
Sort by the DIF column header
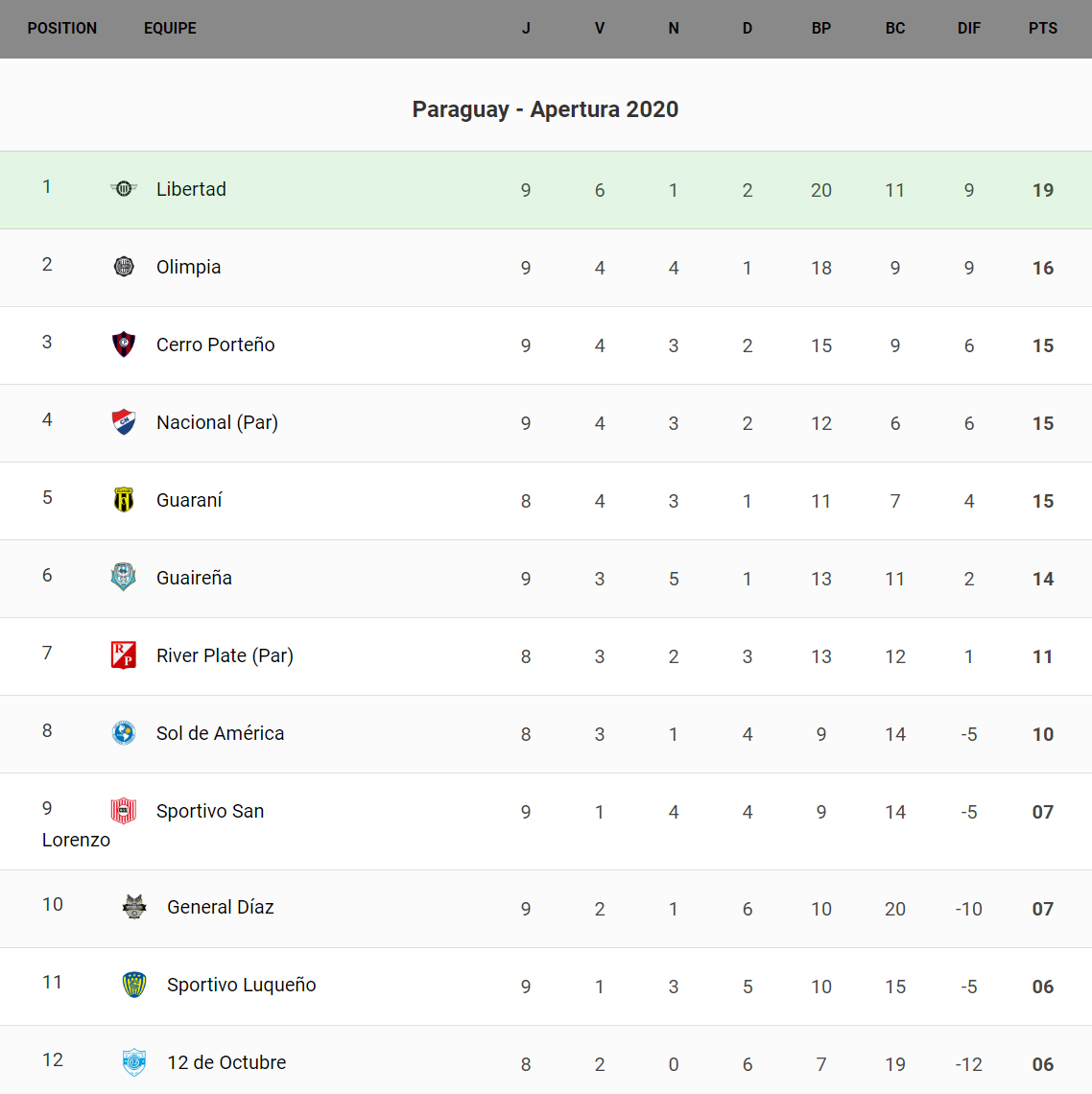tap(968, 29)
